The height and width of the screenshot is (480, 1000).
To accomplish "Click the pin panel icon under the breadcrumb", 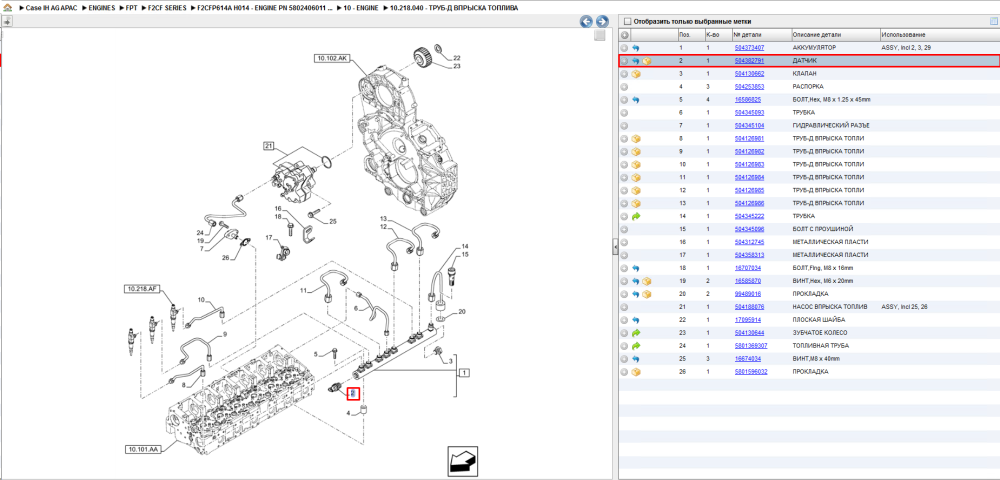I will pos(7,21).
